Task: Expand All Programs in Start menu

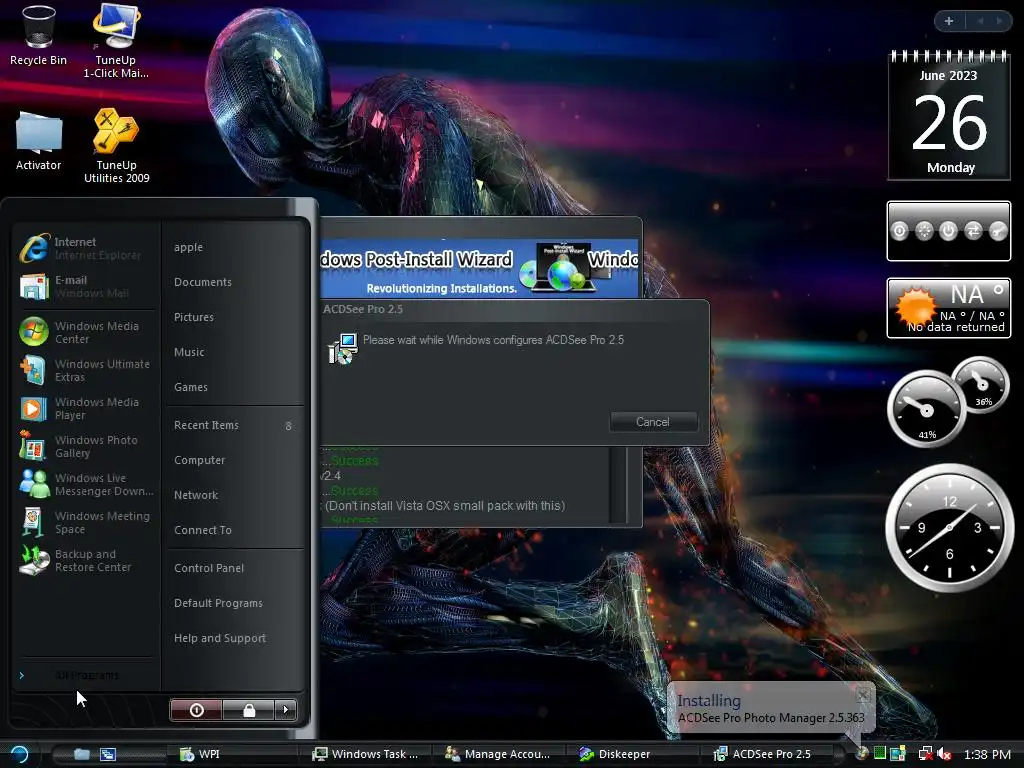Action: click(85, 675)
